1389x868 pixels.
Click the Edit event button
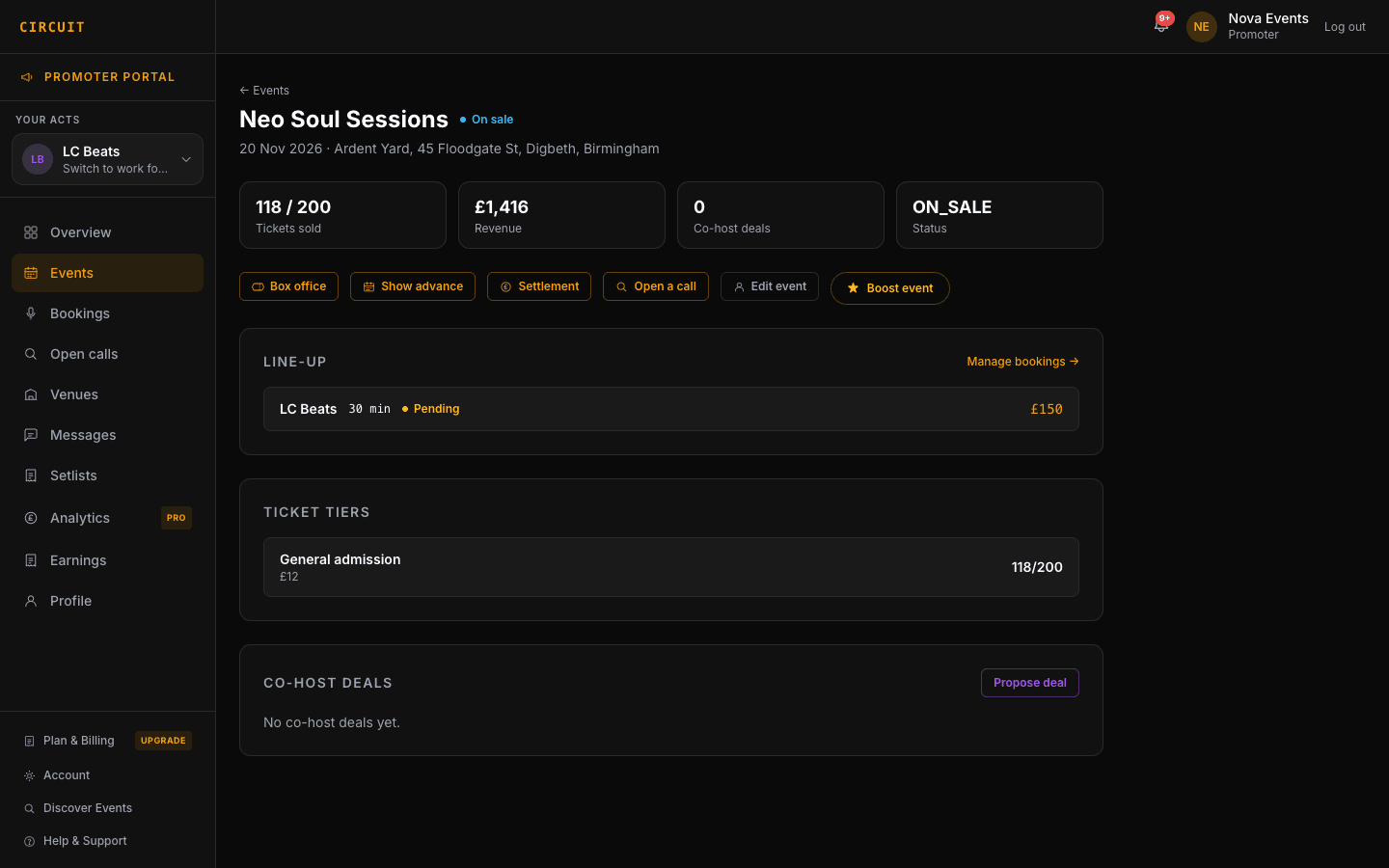click(x=770, y=286)
